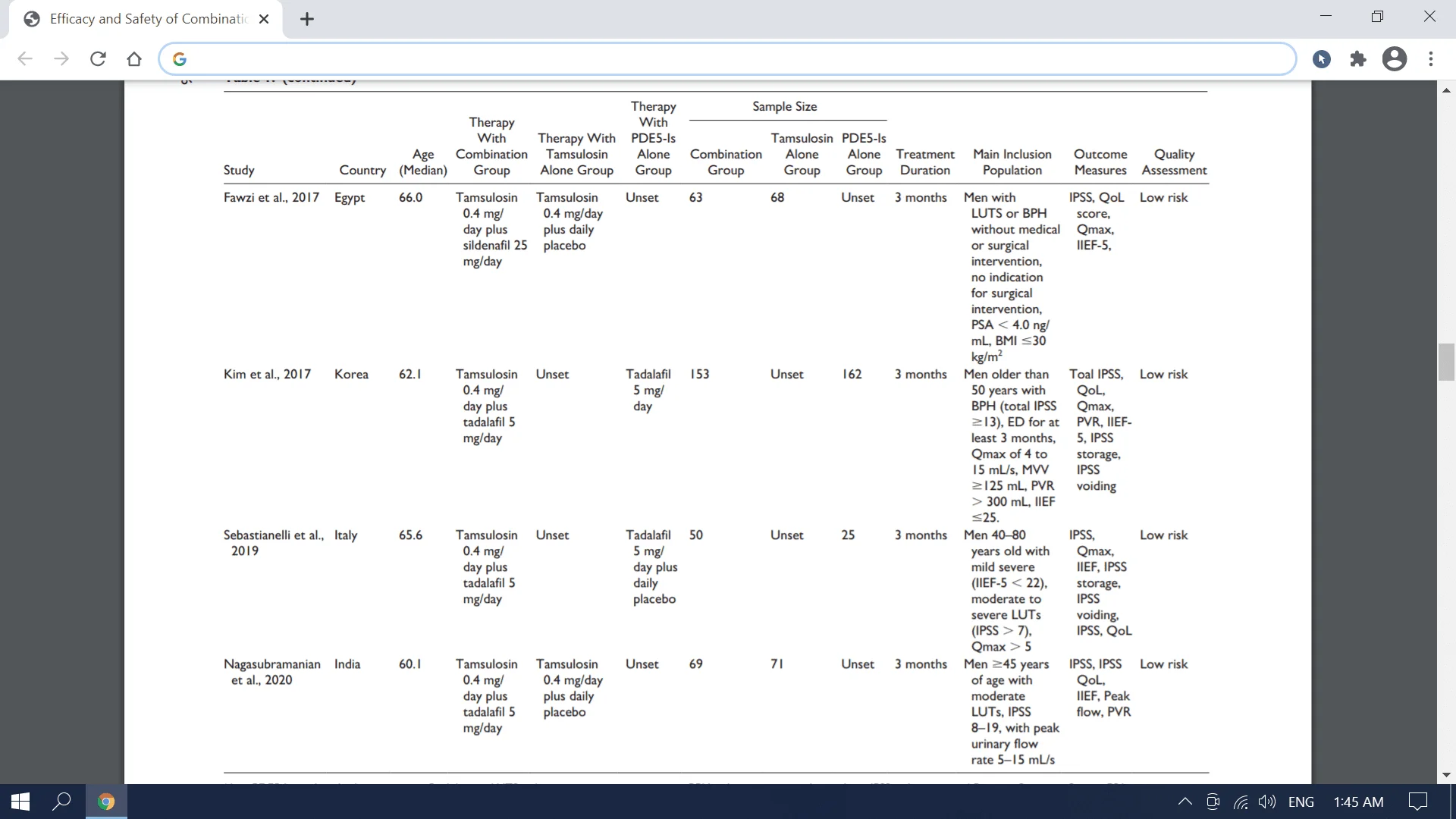Click the 'Treatment Duration' column header
The image size is (1456, 819).
(x=925, y=162)
